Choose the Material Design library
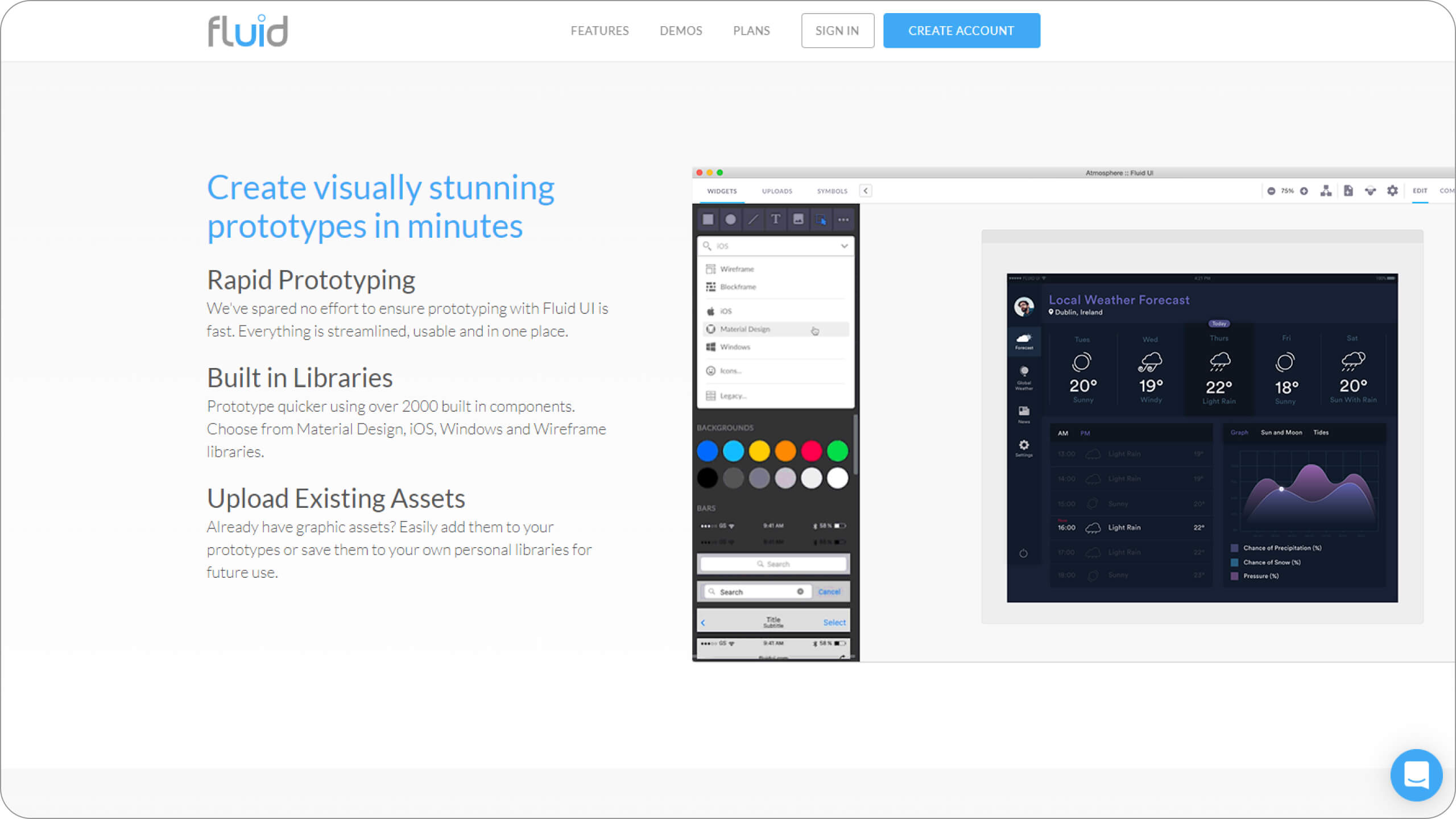 click(776, 329)
